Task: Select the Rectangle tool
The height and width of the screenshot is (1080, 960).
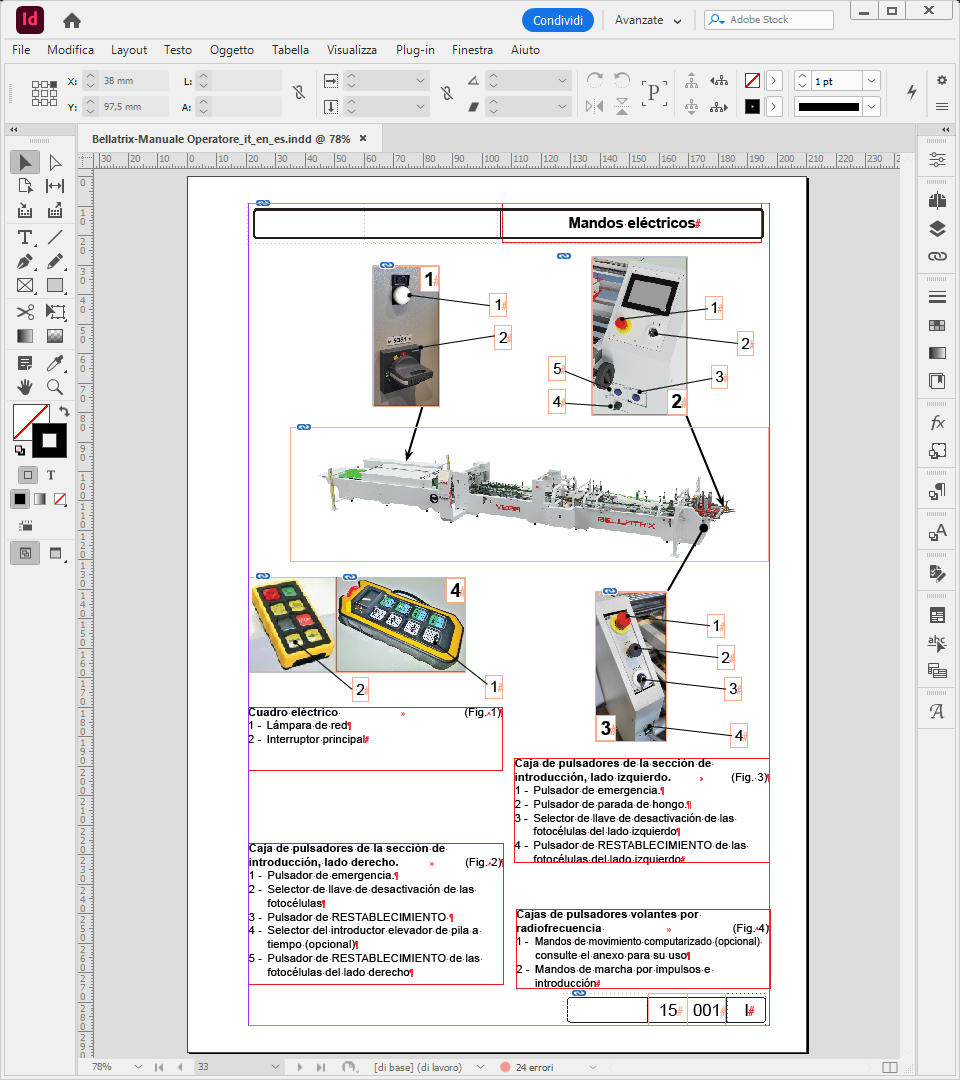Action: coord(55,285)
